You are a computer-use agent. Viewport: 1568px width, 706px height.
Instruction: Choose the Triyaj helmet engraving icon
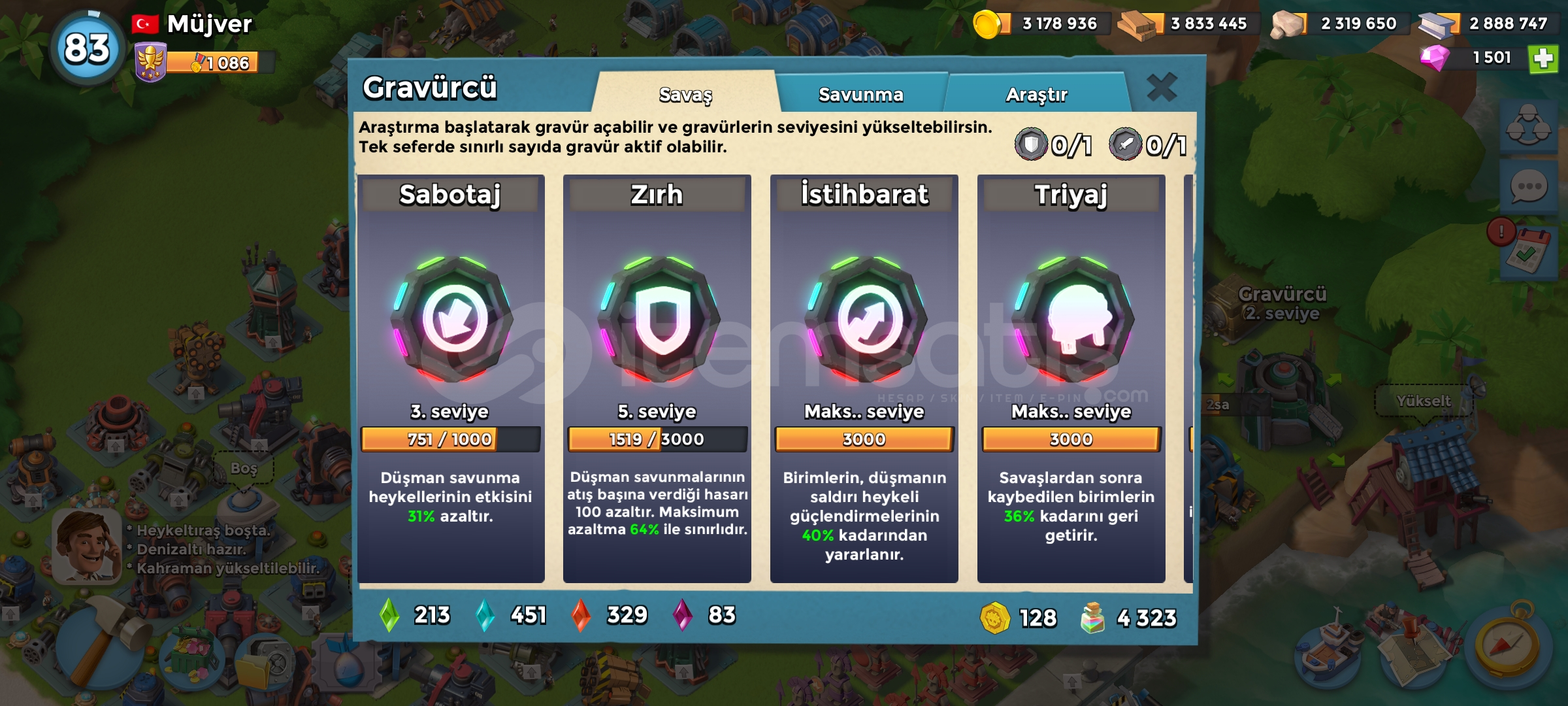point(1073,319)
